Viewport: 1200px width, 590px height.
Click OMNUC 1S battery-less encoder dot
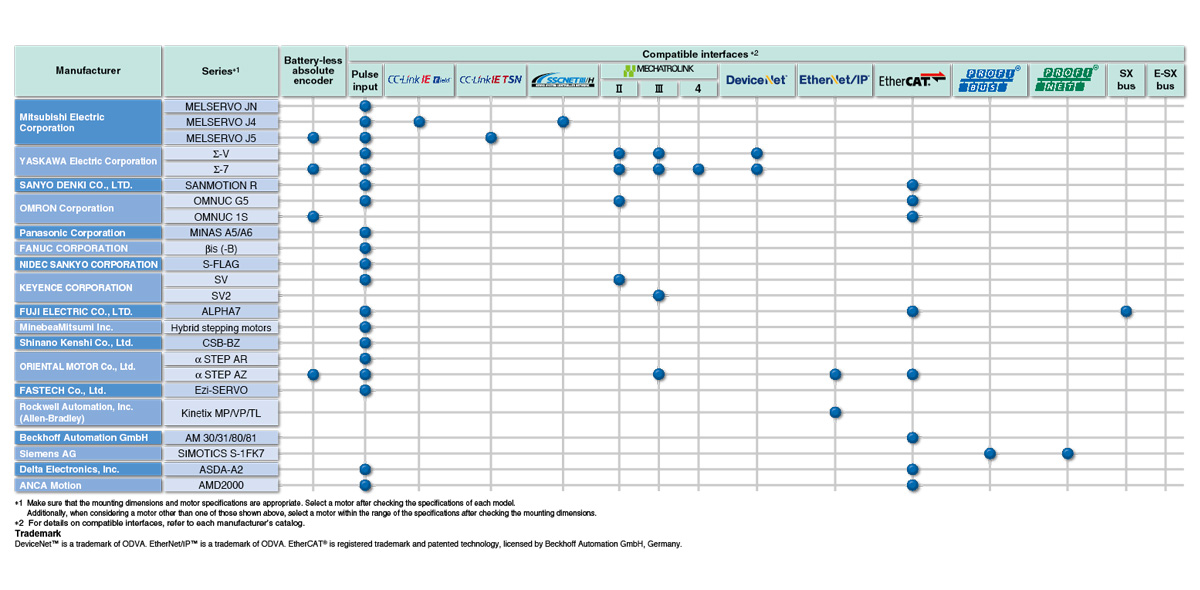pos(313,216)
